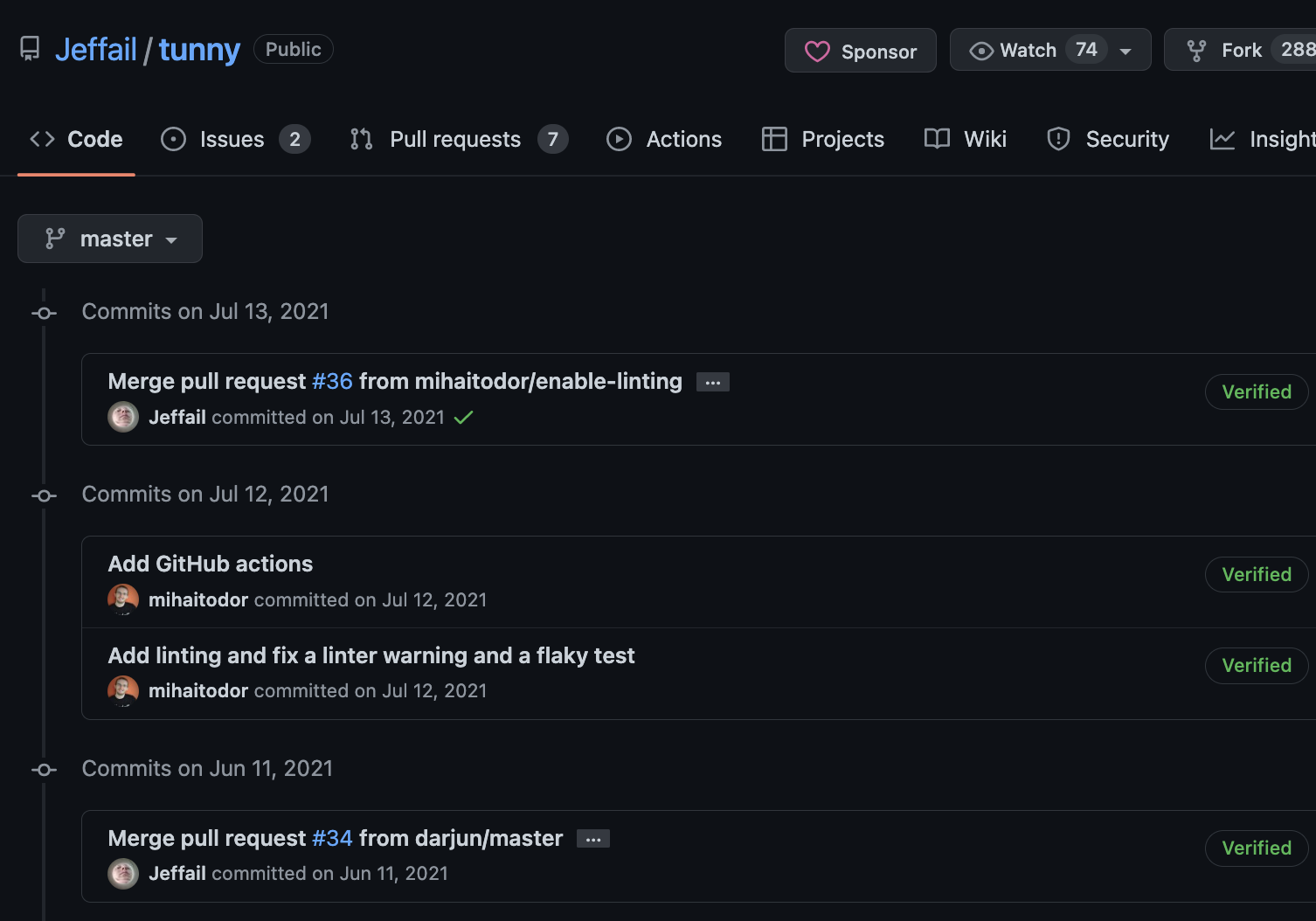The image size is (1316, 921).
Task: Click Jeffail's avatar on the #36 merge commit
Action: coord(123,417)
